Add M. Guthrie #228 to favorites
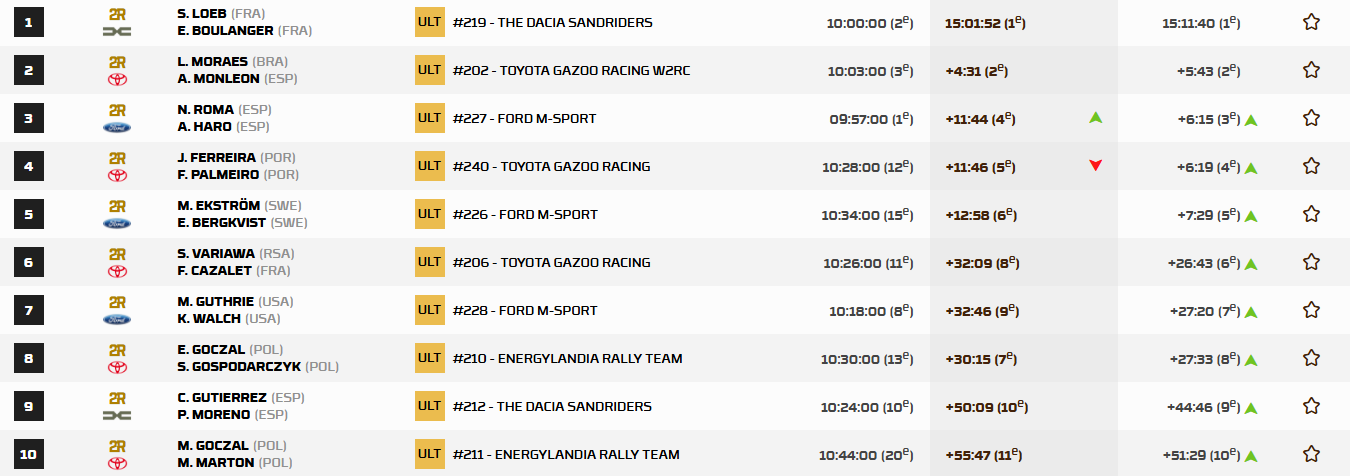This screenshot has height=476, width=1354. click(x=1311, y=310)
